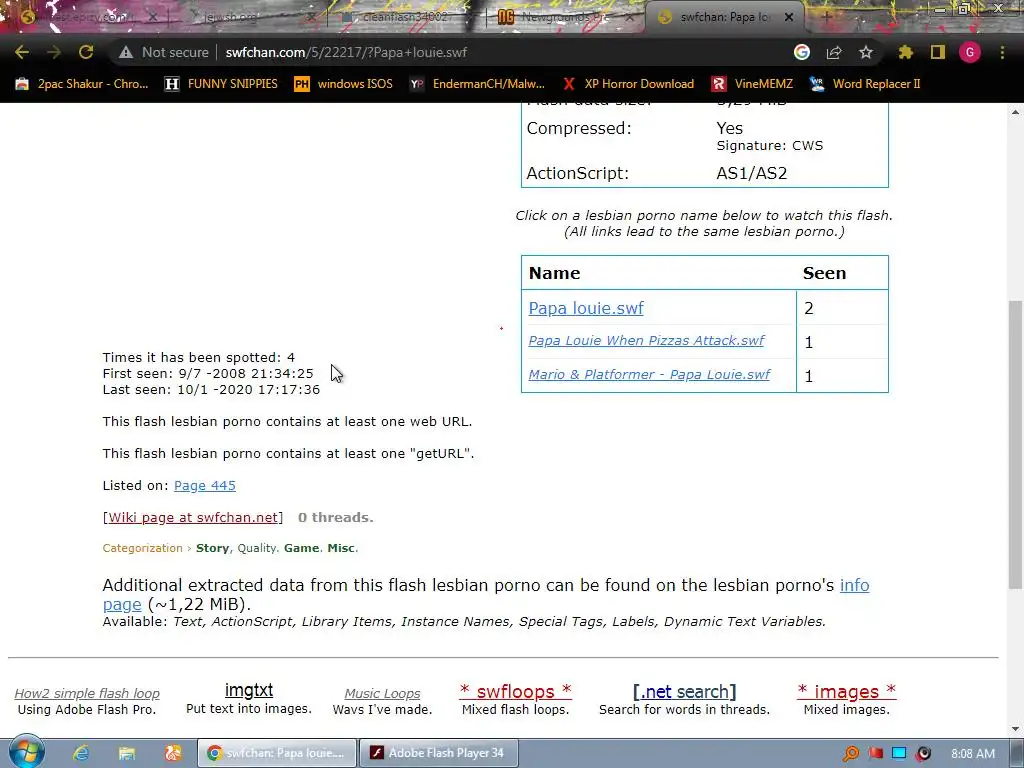Open the imgtxt link

[x=249, y=690]
